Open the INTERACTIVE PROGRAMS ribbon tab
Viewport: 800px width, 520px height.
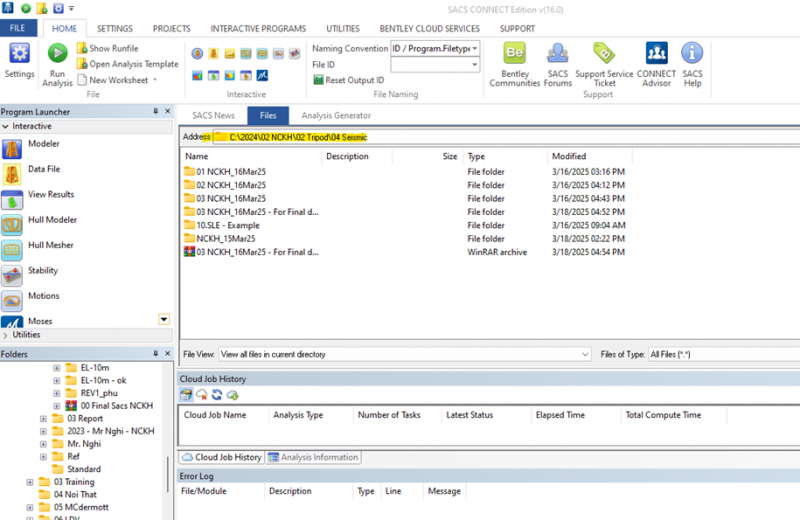258,29
